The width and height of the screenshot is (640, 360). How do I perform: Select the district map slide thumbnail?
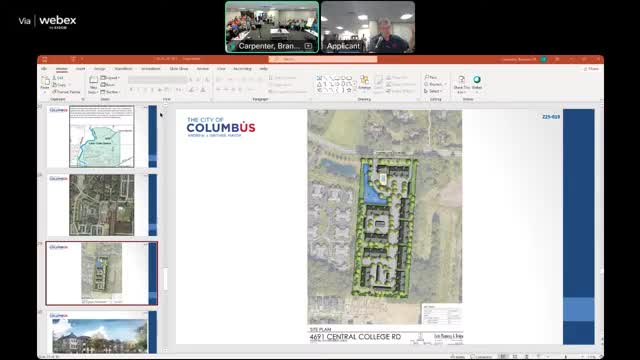102,136
